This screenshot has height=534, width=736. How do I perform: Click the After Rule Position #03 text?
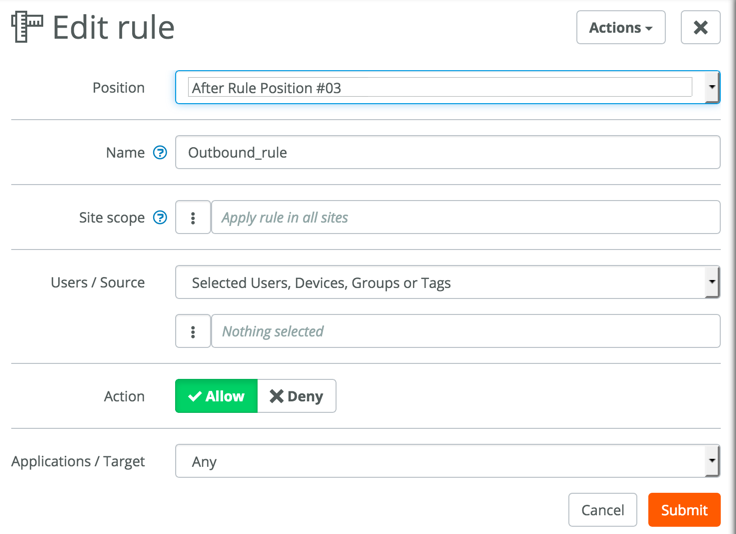click(266, 88)
